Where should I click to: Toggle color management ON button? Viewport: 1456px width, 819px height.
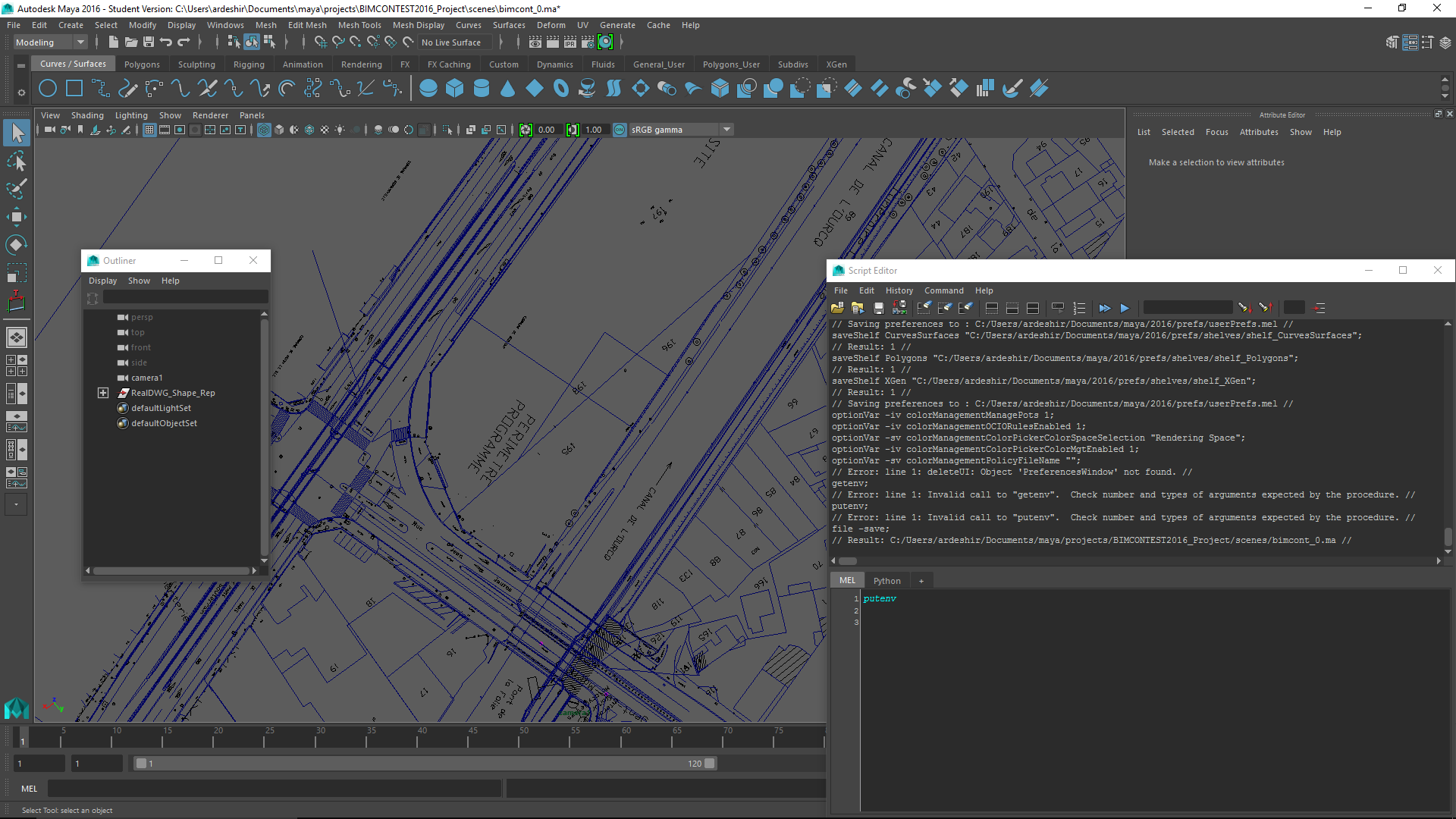[x=620, y=130]
